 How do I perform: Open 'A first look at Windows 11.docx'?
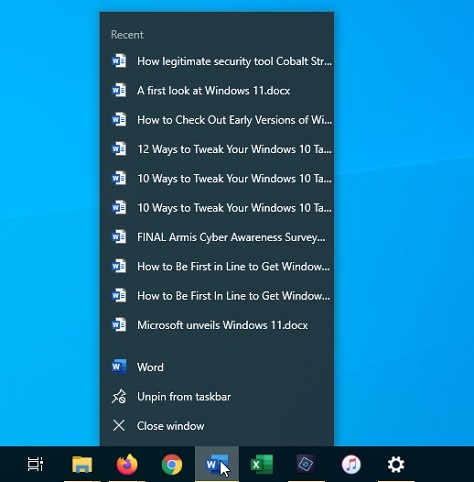point(217,91)
